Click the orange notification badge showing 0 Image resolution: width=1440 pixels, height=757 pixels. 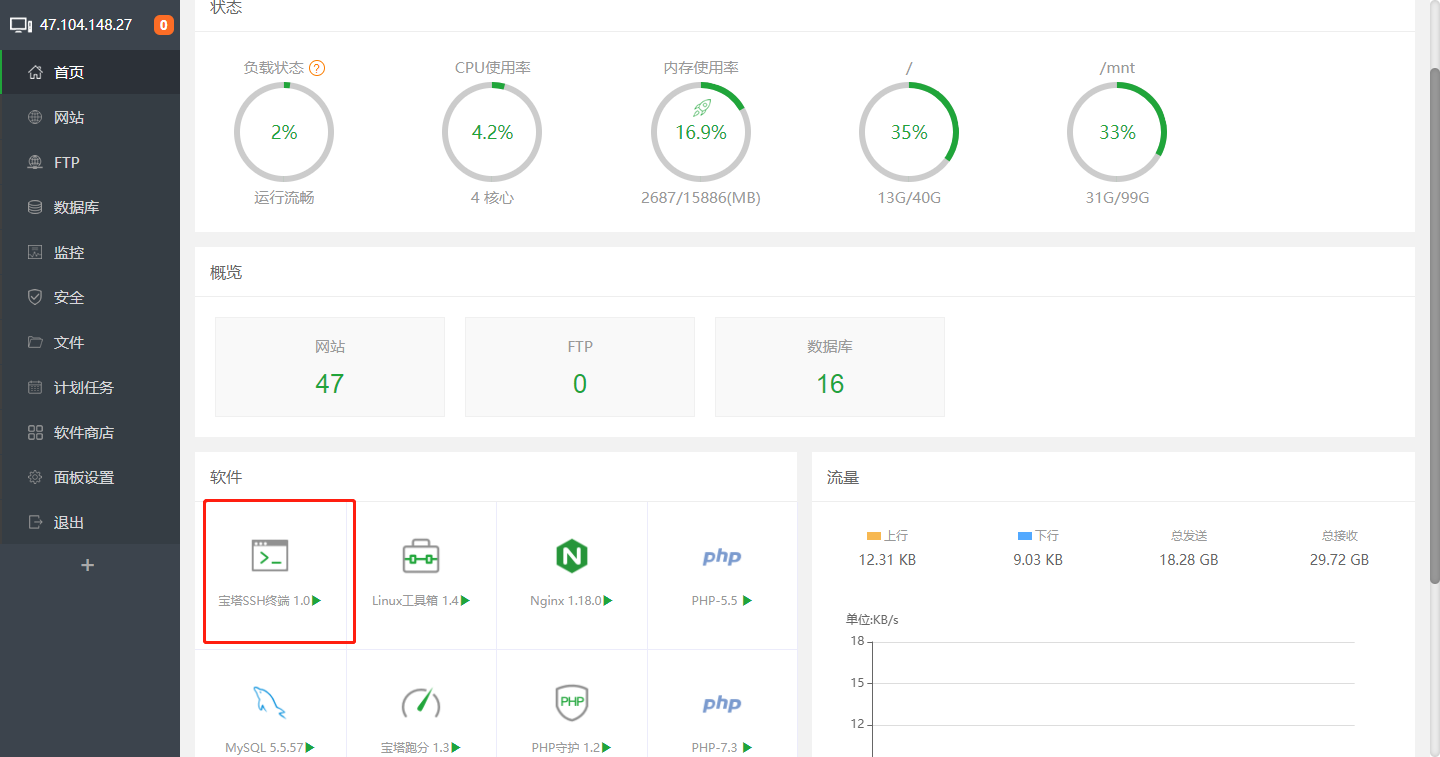pyautogui.click(x=163, y=25)
